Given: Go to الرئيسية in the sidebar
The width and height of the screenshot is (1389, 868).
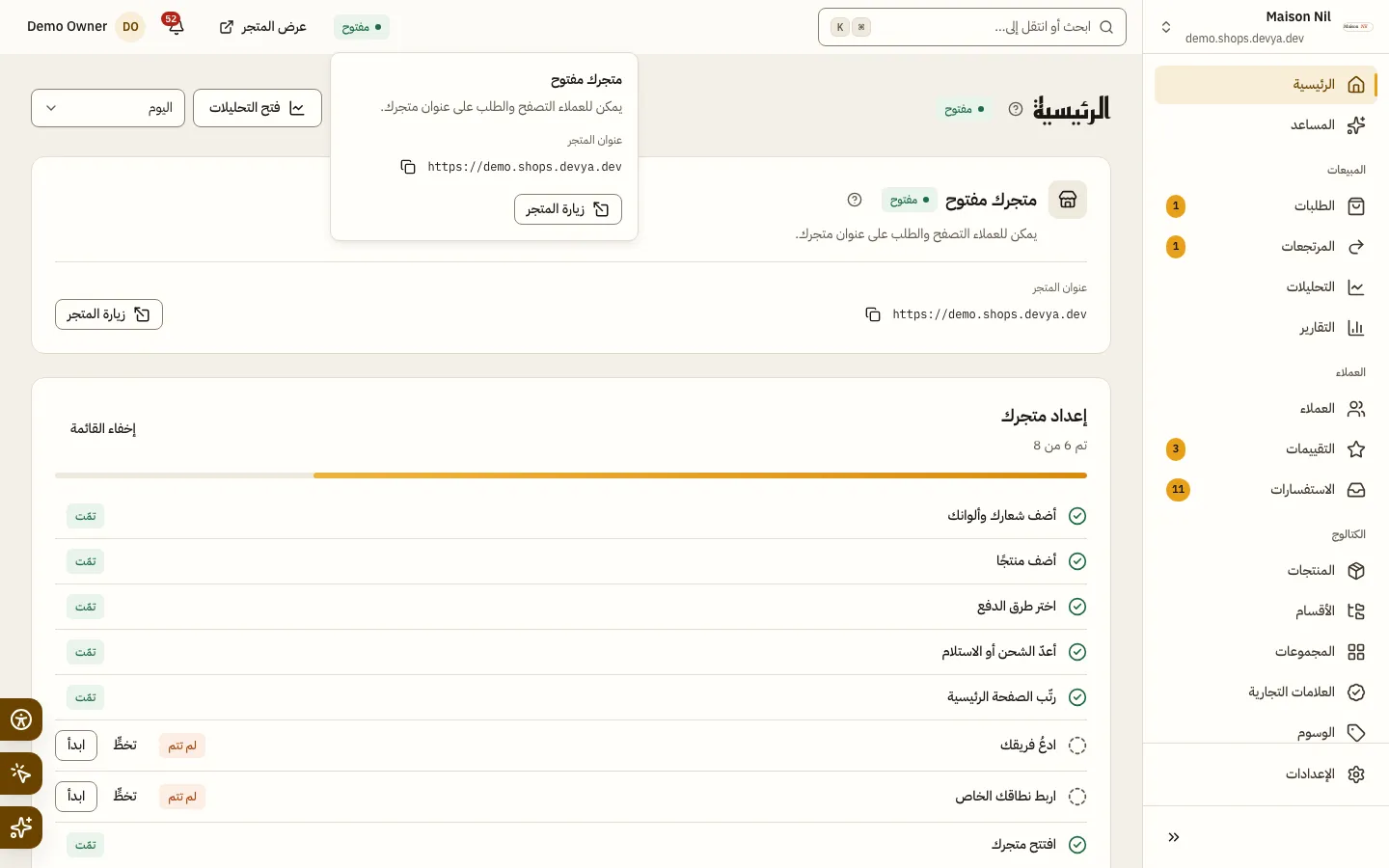Looking at the screenshot, I should (x=1266, y=85).
